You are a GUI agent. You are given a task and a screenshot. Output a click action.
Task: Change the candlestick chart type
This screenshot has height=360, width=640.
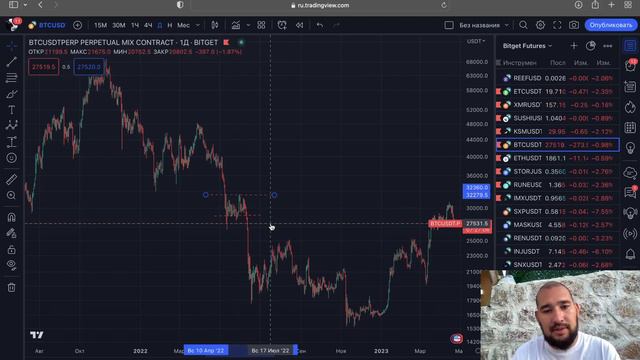click(215, 25)
